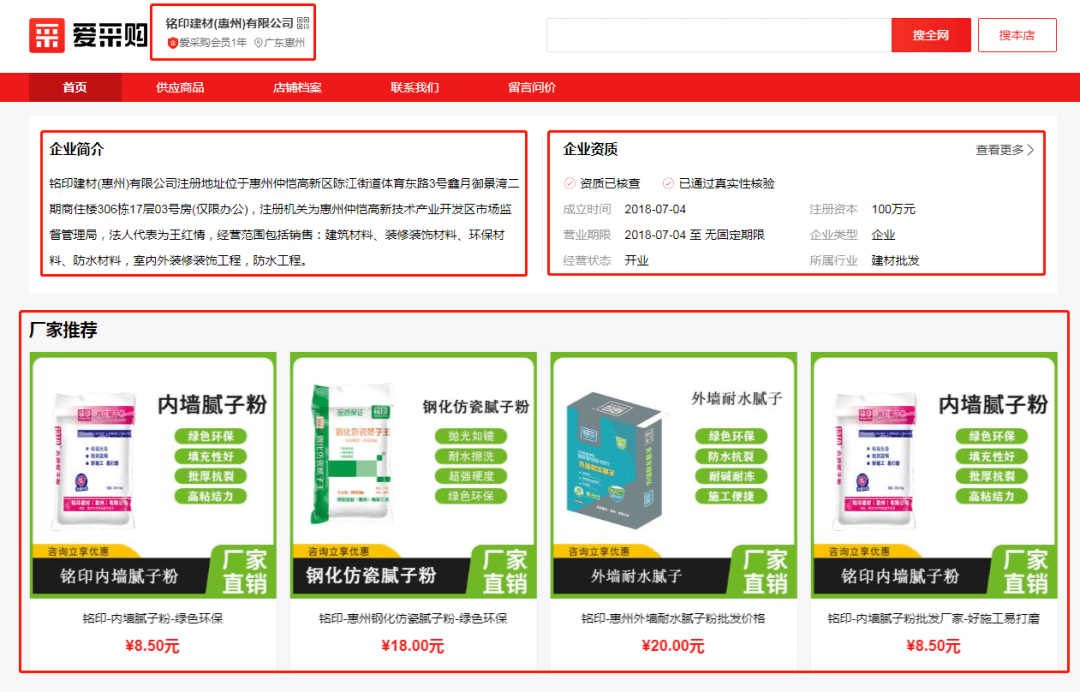
Task: Open 钢化仿瓷腻子粉 product image
Action: pyautogui.click(x=413, y=475)
